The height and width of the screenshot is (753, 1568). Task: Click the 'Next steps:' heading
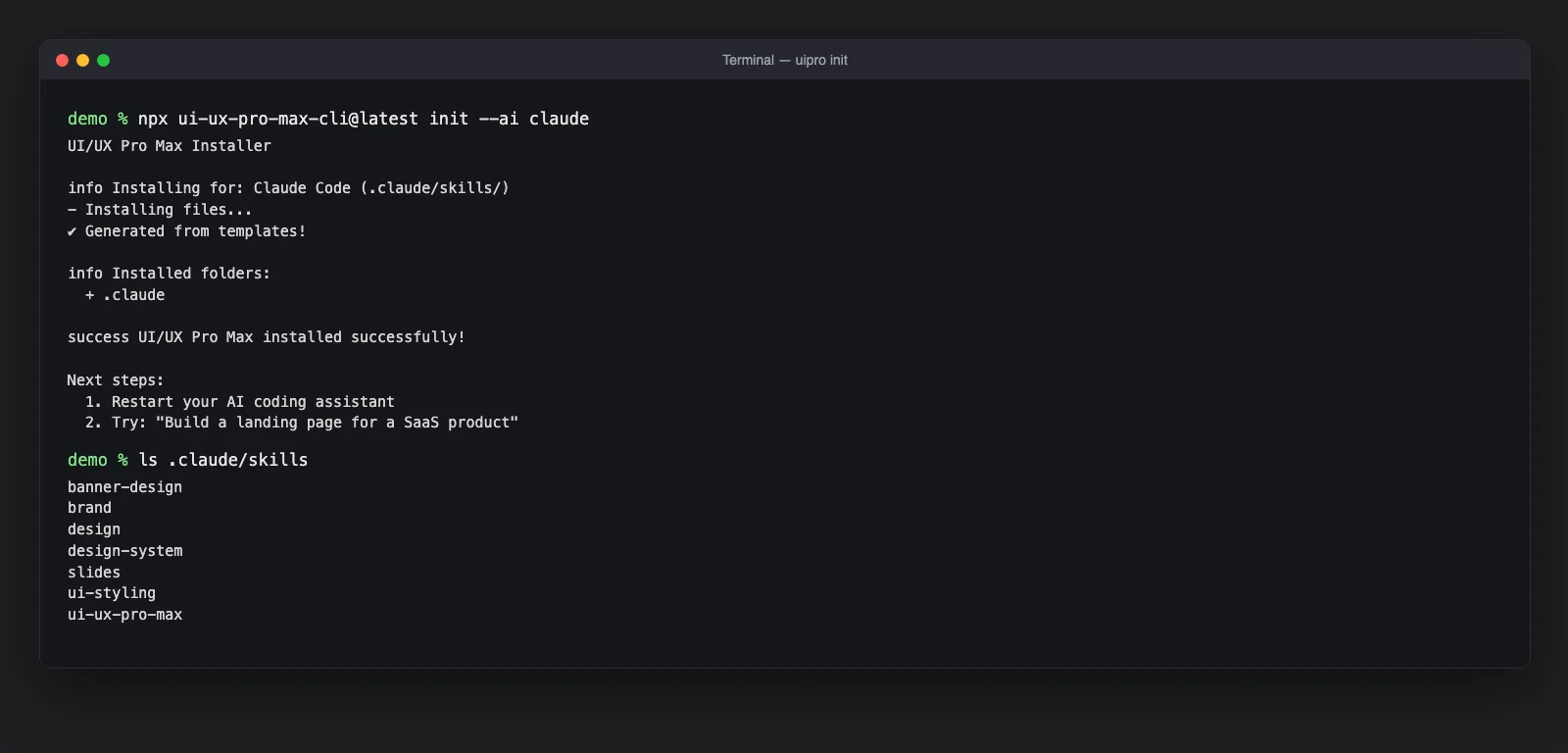pos(116,380)
